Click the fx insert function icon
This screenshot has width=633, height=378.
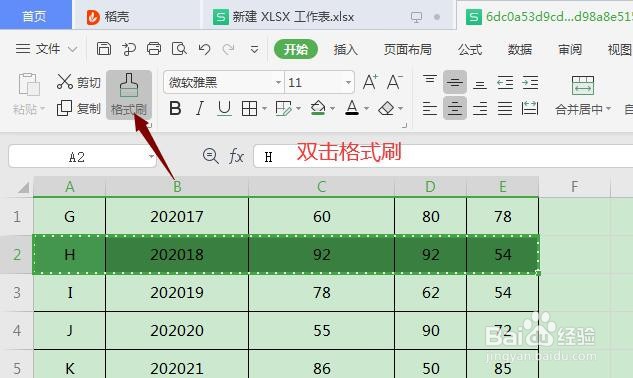(236, 156)
